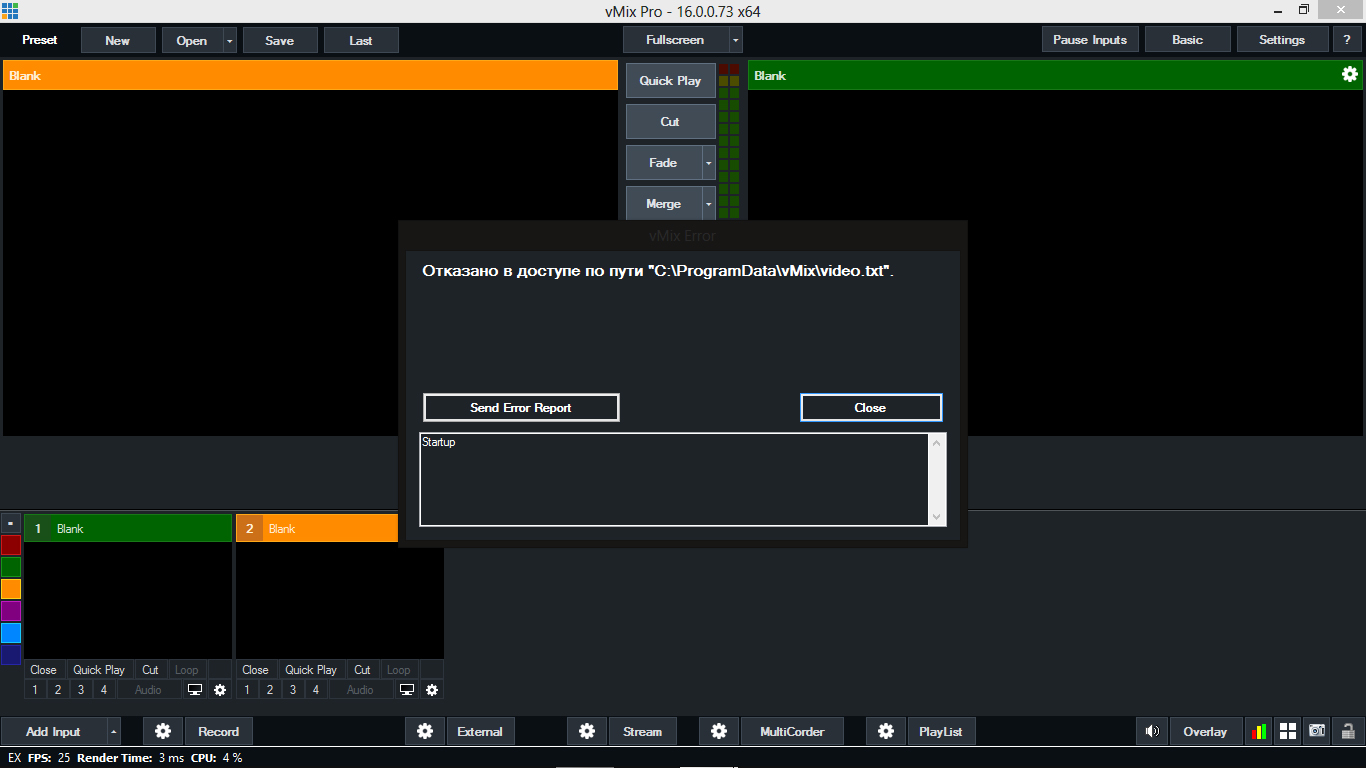
Task: Start recording with Record button
Action: [218, 731]
